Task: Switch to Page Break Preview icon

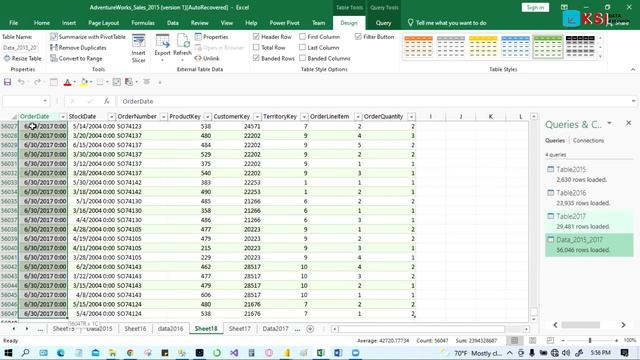Action: tap(550, 340)
